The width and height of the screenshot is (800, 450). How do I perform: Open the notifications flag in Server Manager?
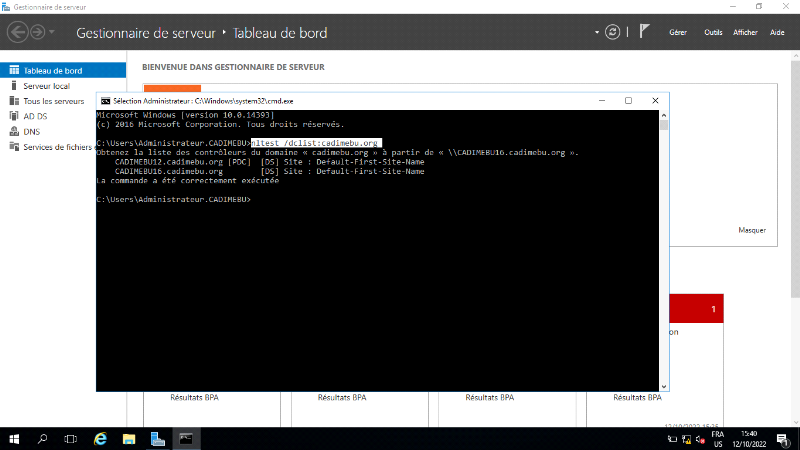[644, 32]
